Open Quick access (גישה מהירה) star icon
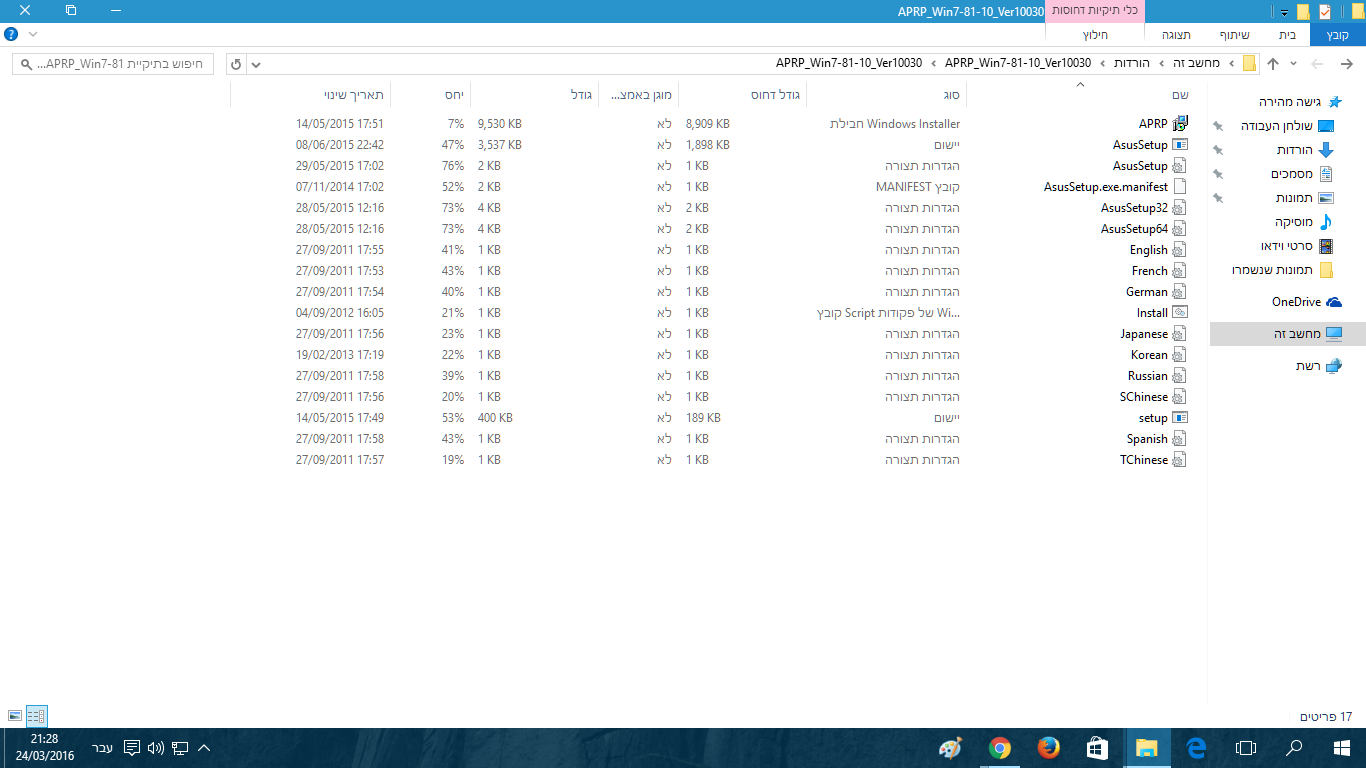Viewport: 1366px width, 768px height. (x=1335, y=102)
